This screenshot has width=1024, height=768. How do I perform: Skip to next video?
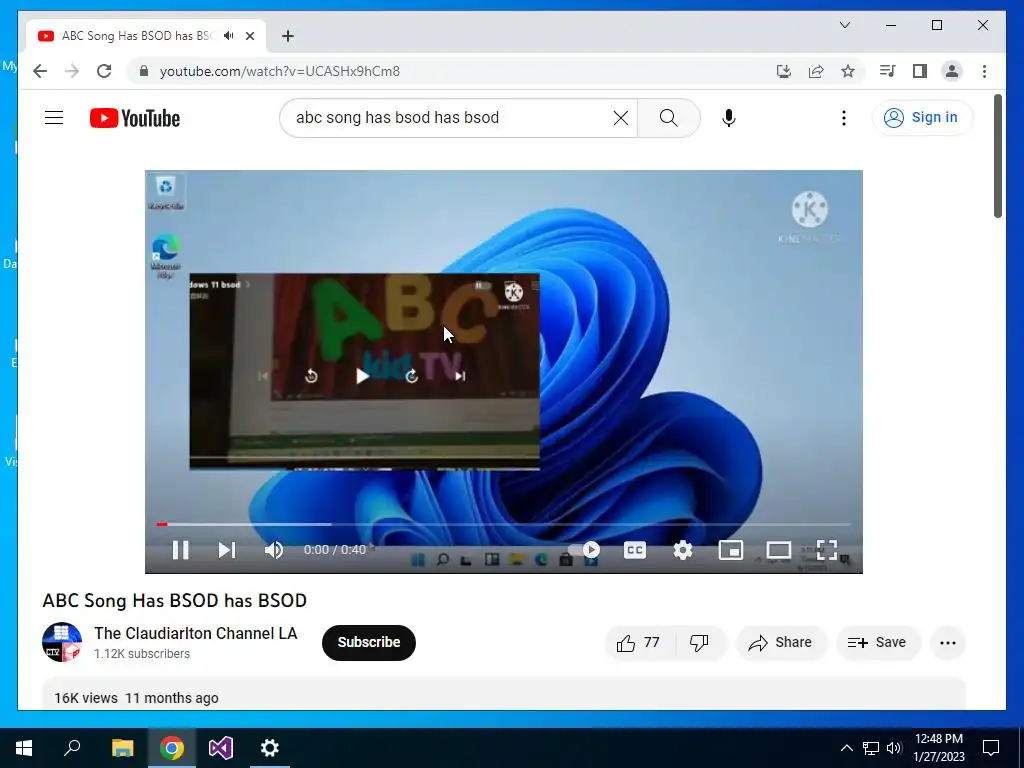coord(227,550)
